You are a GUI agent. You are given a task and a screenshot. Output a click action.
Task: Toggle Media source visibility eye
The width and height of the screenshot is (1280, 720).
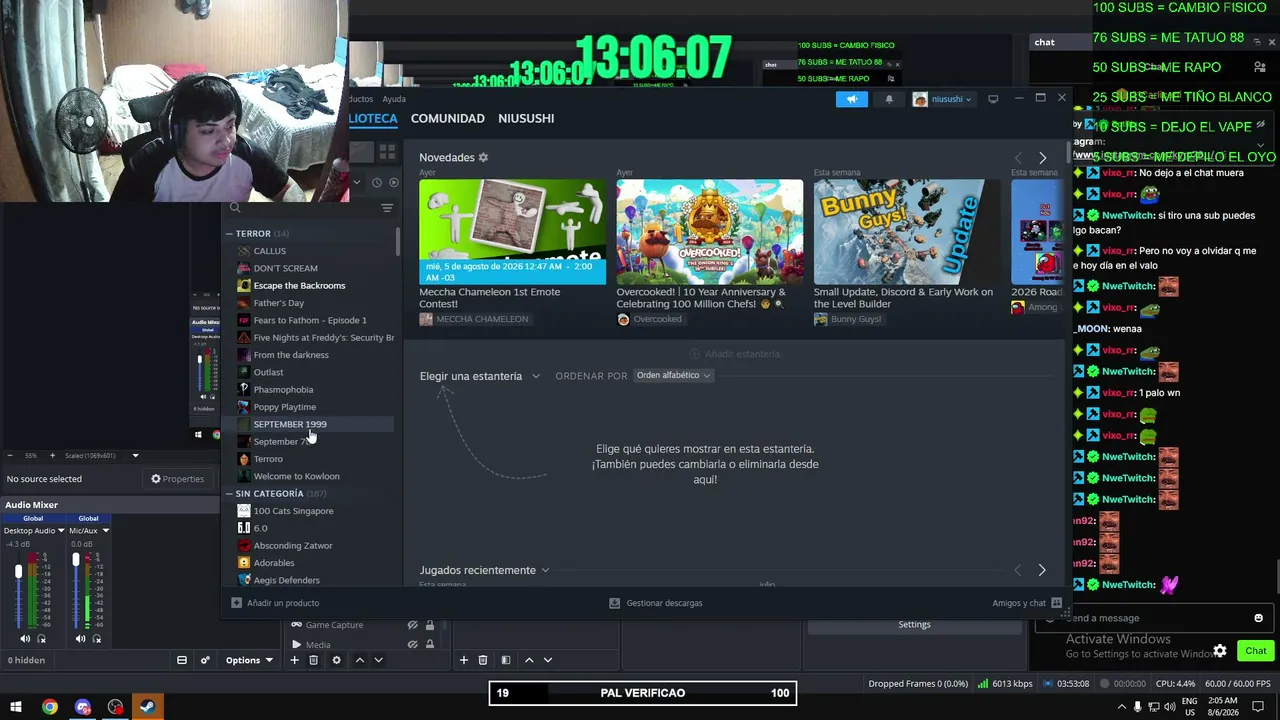pyautogui.click(x=412, y=644)
